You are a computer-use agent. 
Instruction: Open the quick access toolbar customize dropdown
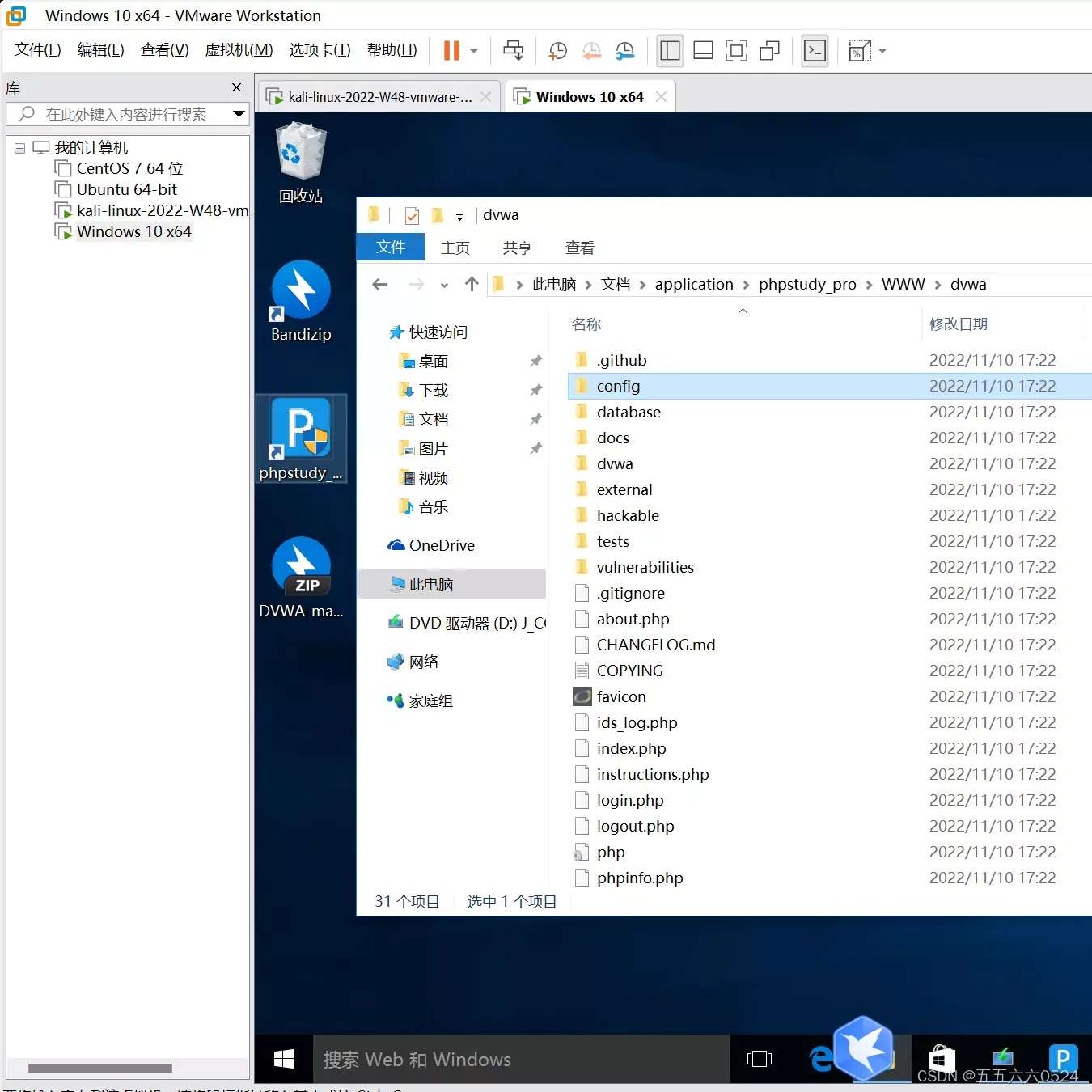459,217
